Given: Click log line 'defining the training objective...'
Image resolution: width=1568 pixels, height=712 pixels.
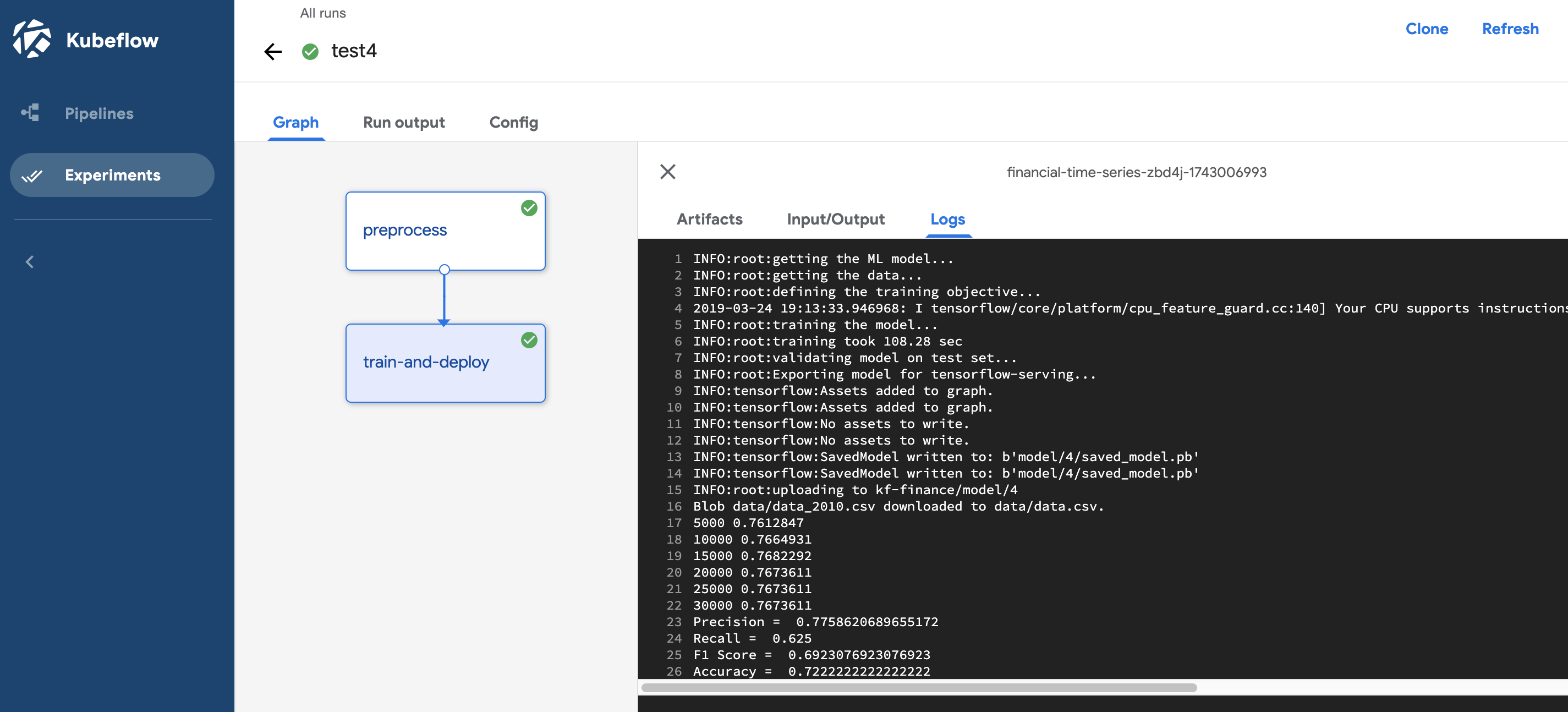Looking at the screenshot, I should 867,292.
